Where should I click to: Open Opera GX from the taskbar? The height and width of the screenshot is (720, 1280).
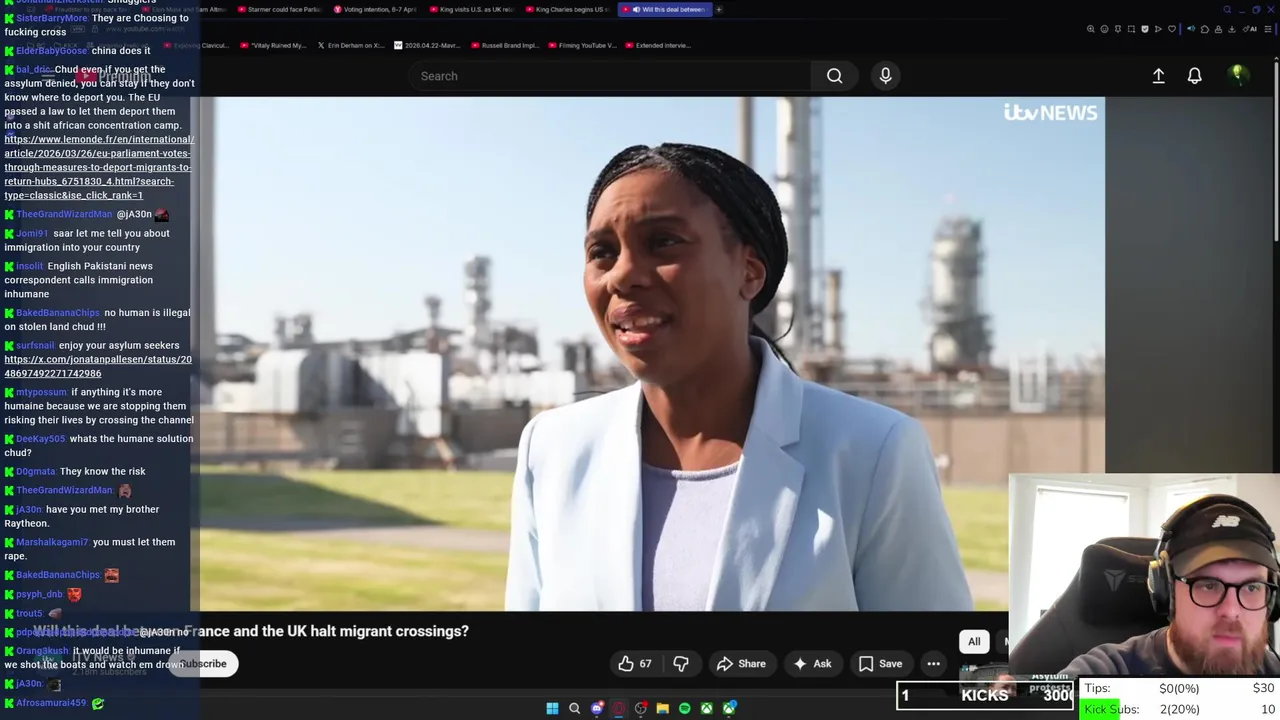pyautogui.click(x=619, y=708)
